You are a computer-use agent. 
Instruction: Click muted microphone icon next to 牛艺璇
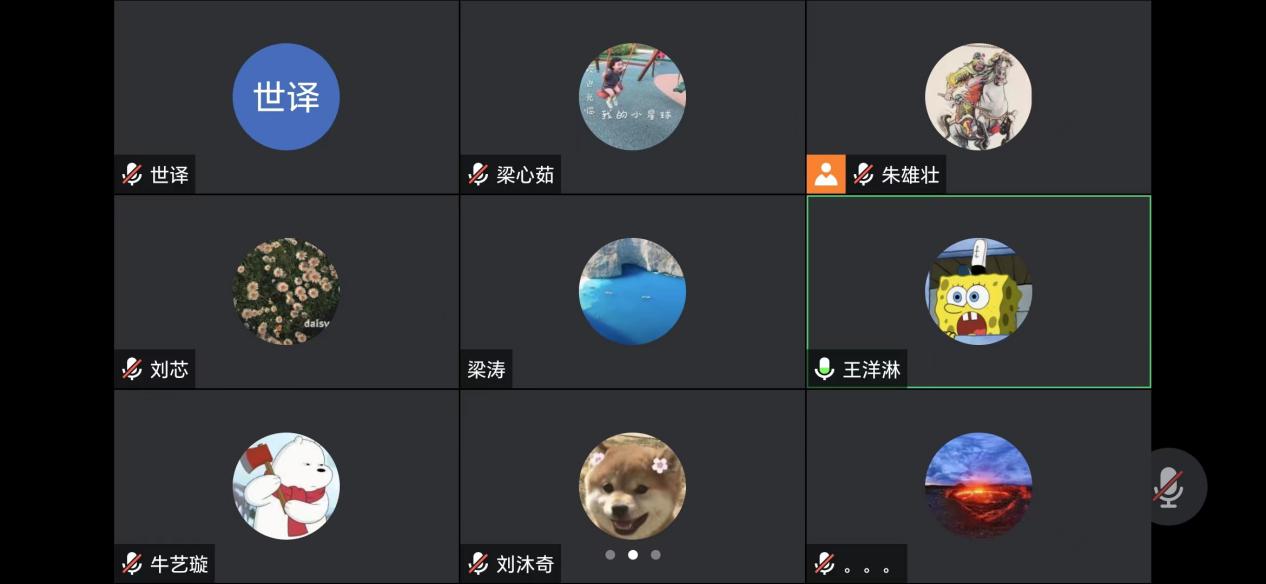(x=132, y=563)
